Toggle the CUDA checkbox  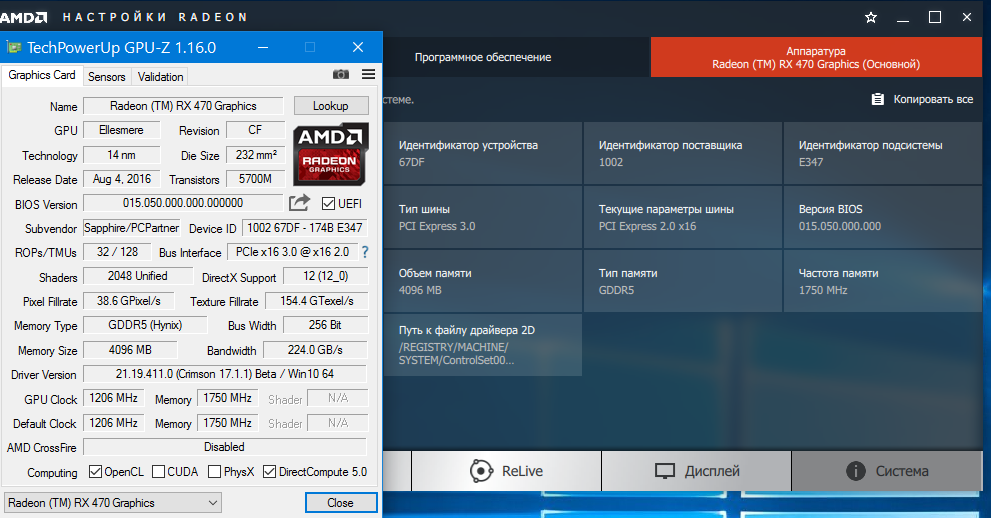click(x=159, y=471)
